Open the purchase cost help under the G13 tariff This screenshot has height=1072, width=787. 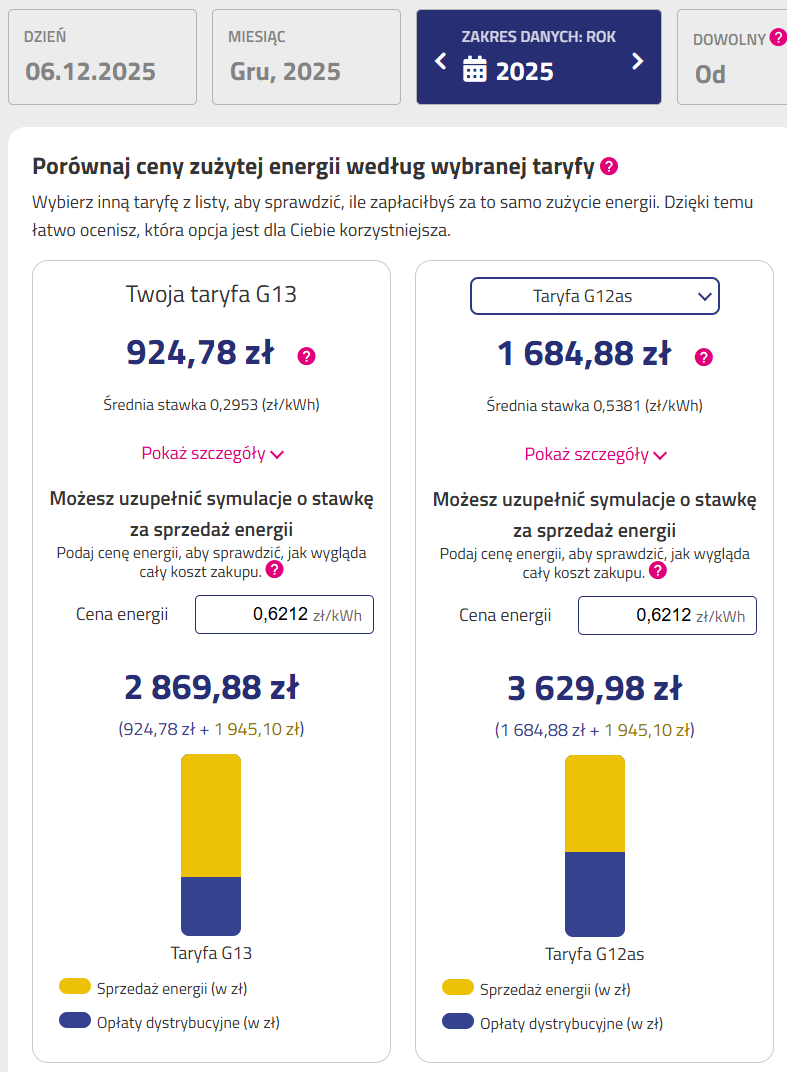coord(274,570)
